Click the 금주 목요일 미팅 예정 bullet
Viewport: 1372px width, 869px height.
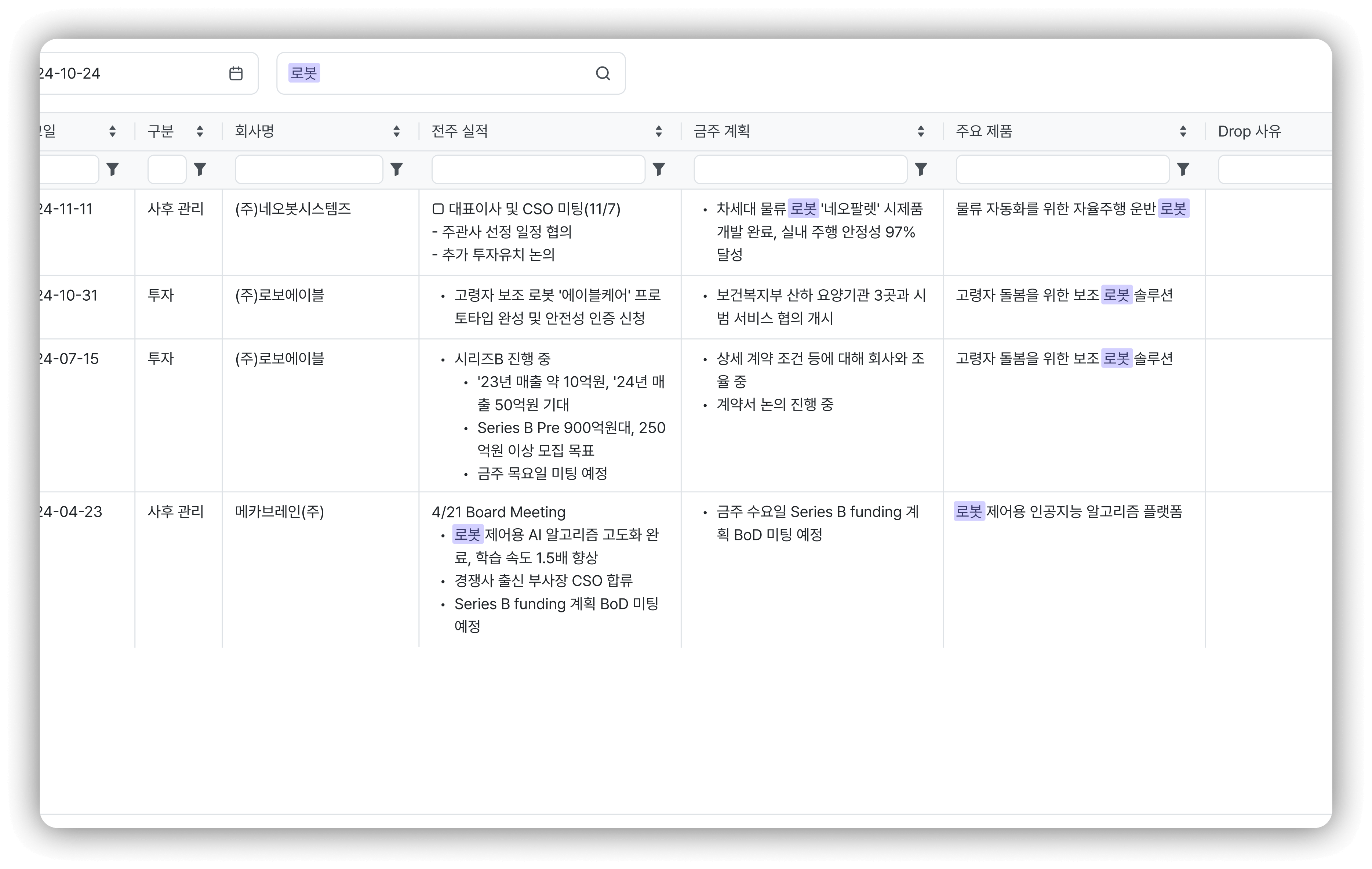point(542,473)
